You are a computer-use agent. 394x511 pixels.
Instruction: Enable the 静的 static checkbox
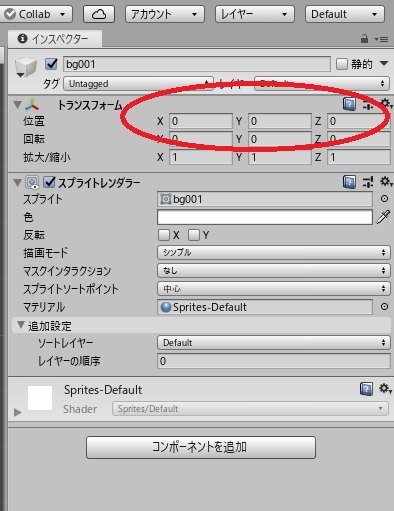coord(342,64)
